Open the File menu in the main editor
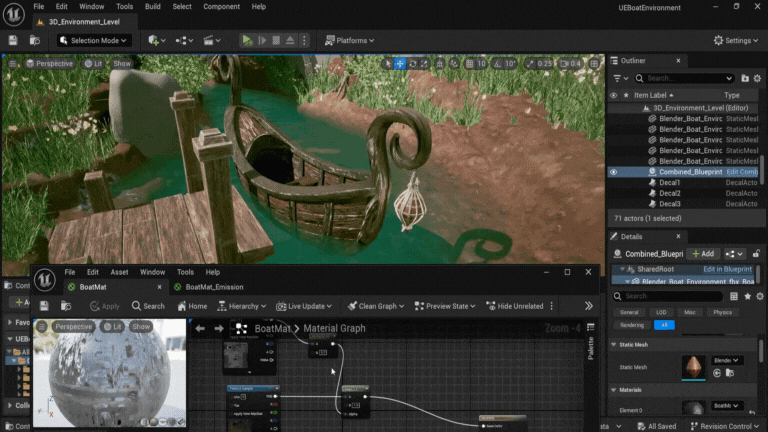The image size is (768, 432). (38, 6)
